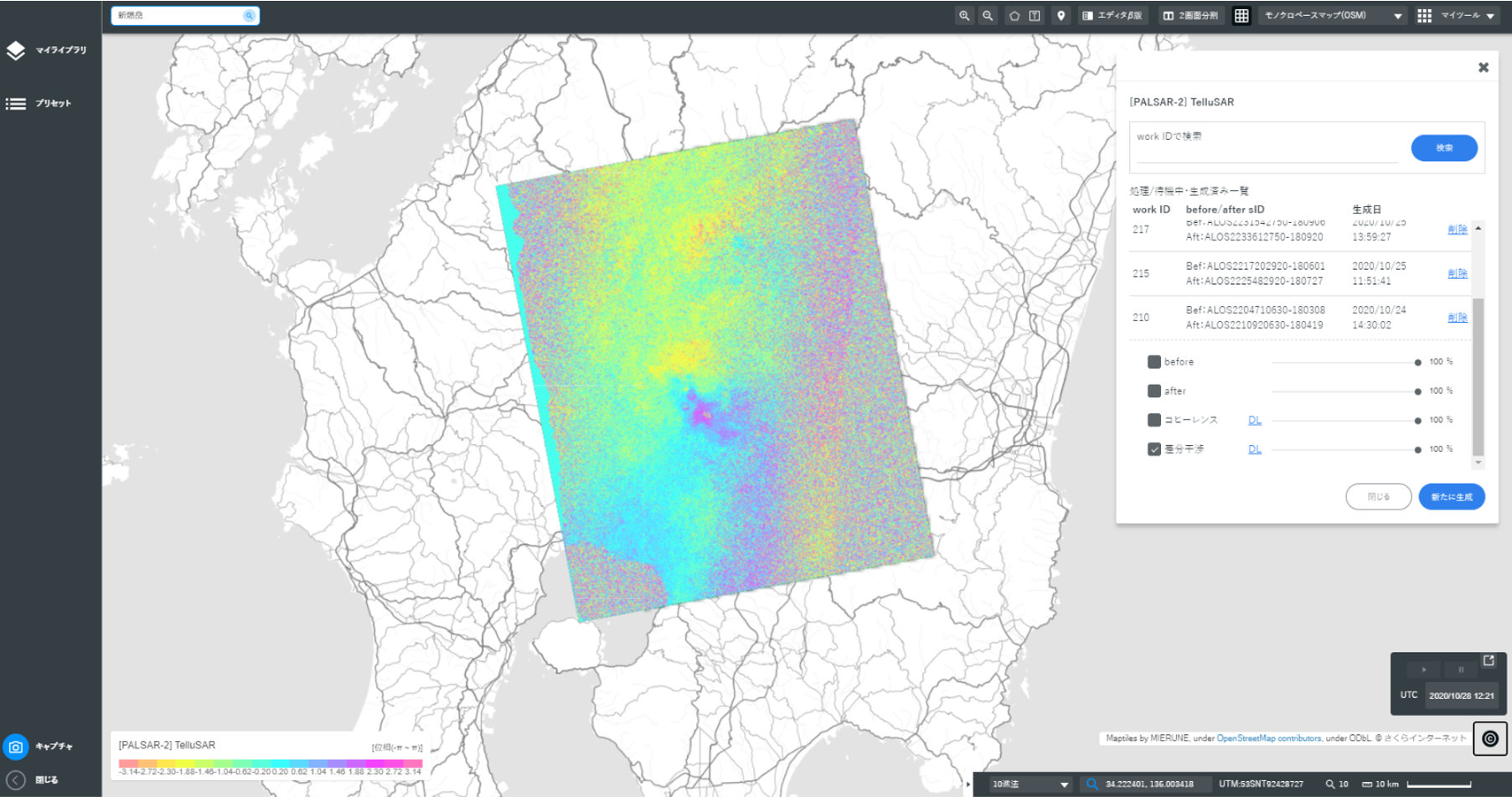Open the エディタβ版 editor
This screenshot has height=797, width=1512.
(x=1112, y=16)
